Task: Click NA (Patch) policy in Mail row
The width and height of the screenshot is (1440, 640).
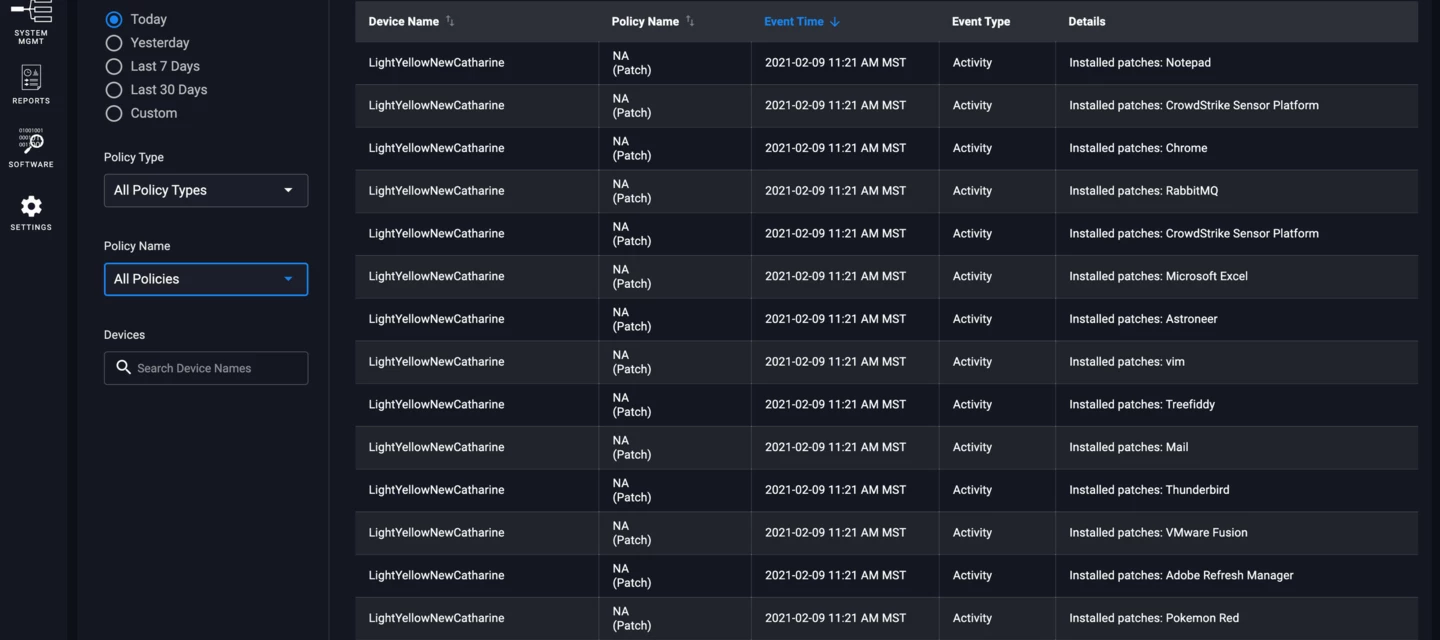Action: click(632, 447)
